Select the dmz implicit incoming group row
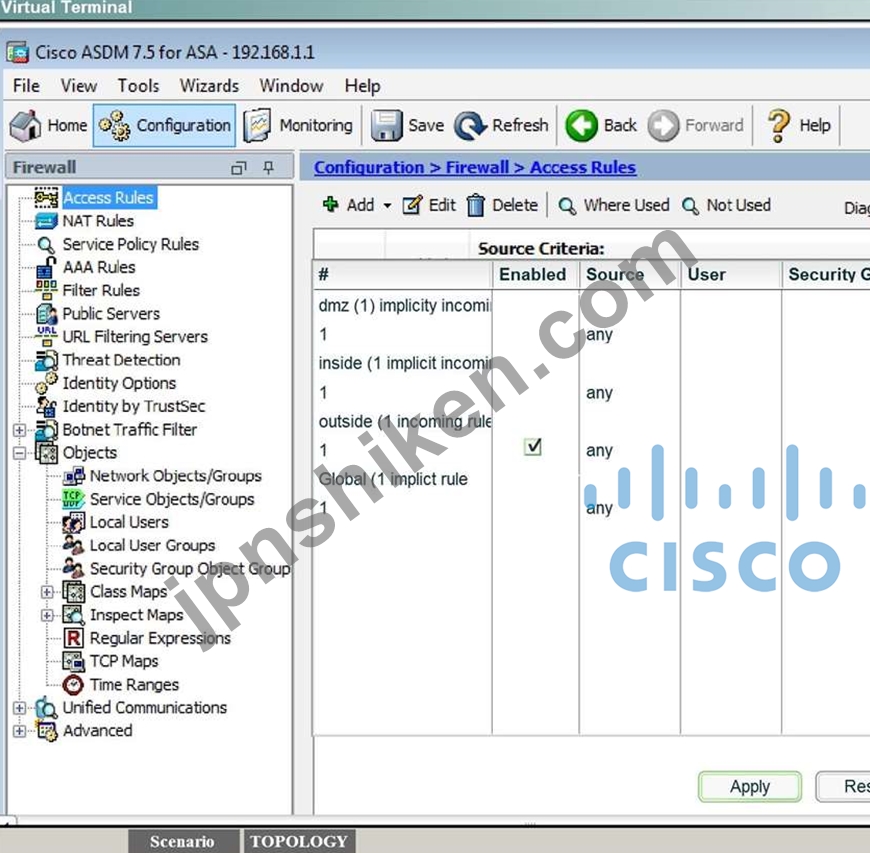Image resolution: width=870 pixels, height=853 pixels. [404, 305]
